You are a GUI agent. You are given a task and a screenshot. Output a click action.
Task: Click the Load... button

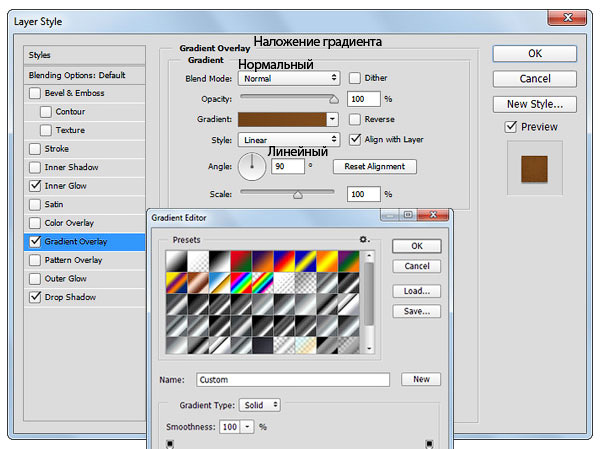(x=417, y=291)
